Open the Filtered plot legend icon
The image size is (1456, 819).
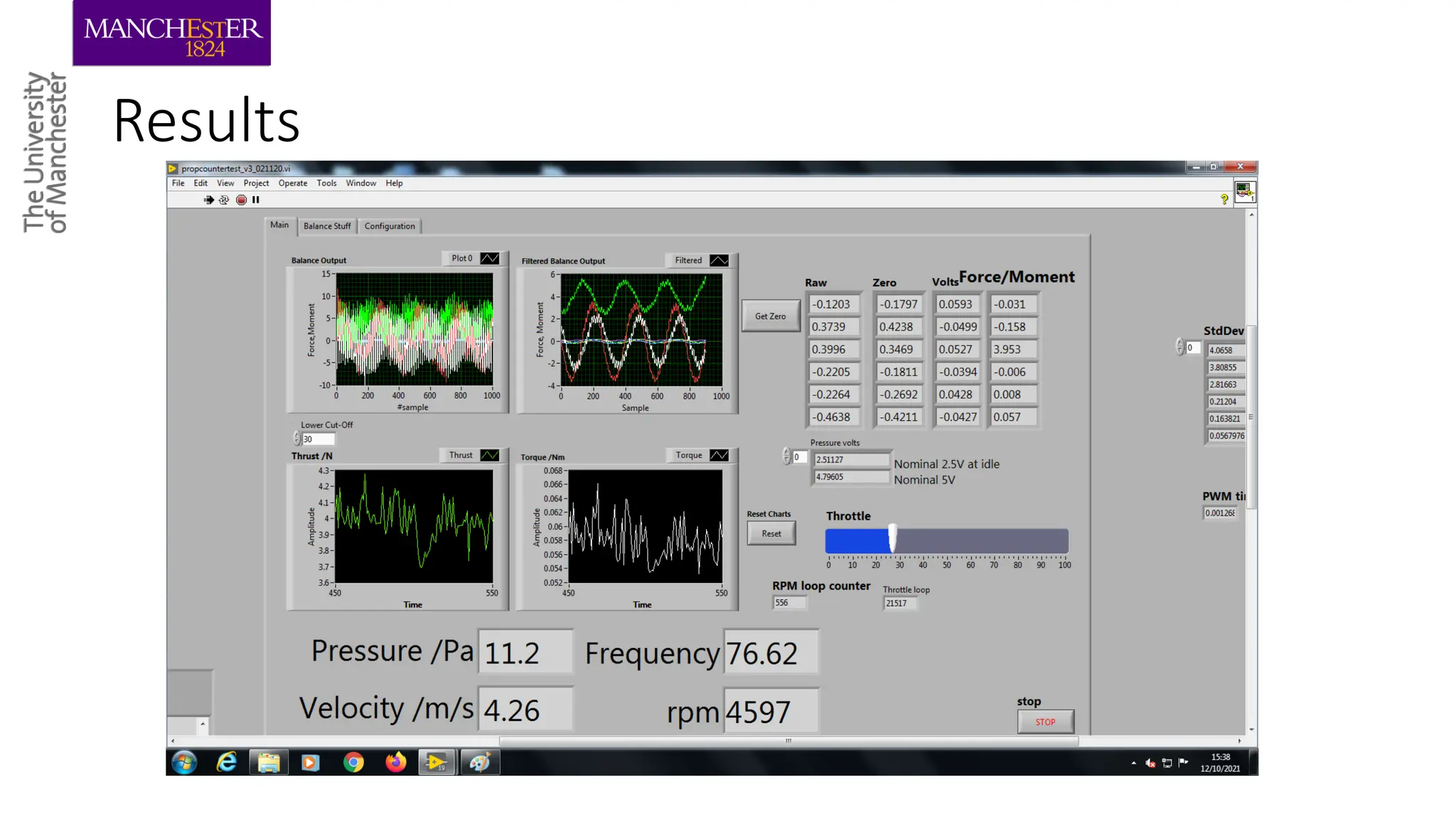[x=719, y=260]
